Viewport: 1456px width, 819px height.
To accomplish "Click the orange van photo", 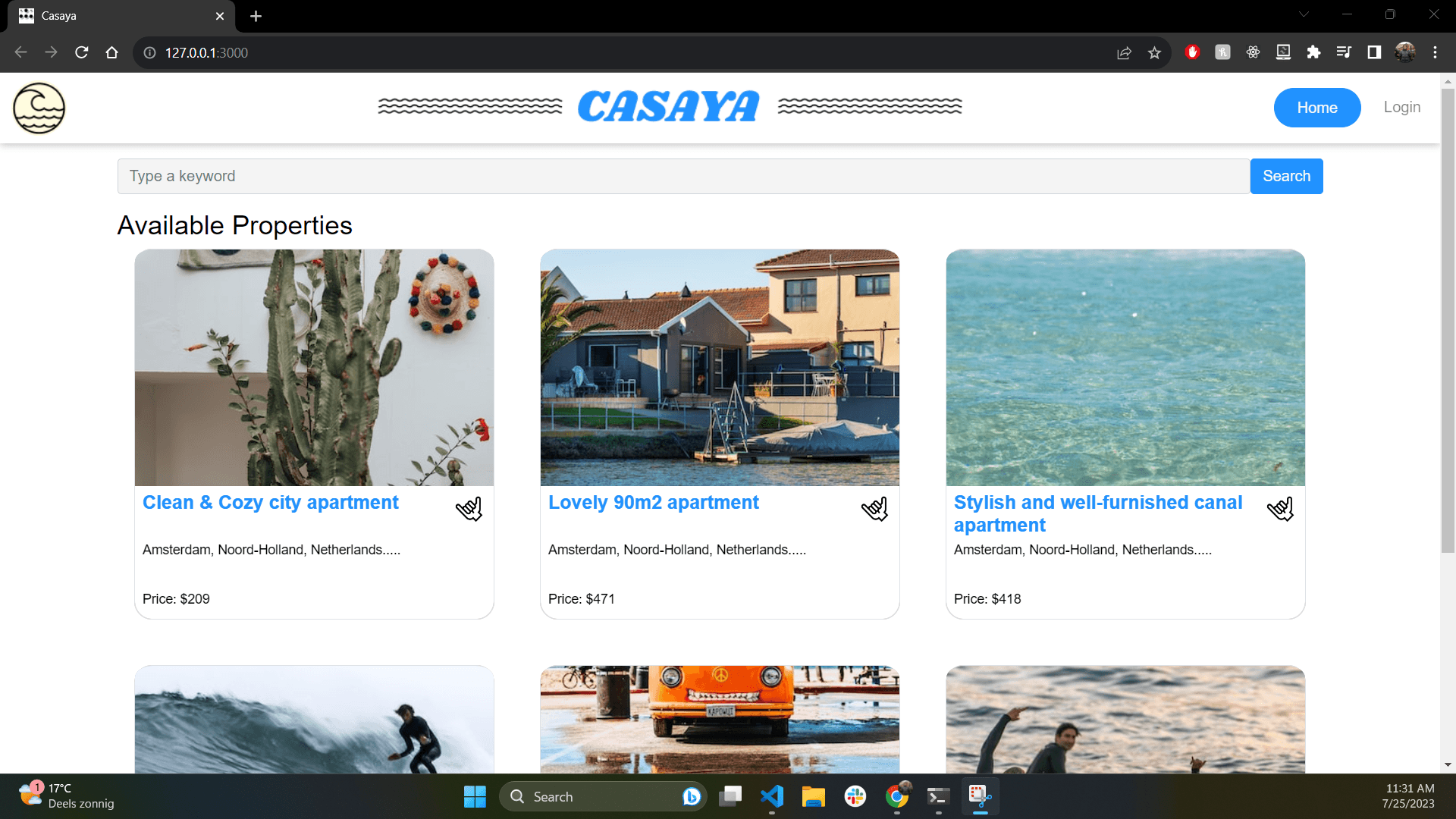I will click(x=720, y=720).
